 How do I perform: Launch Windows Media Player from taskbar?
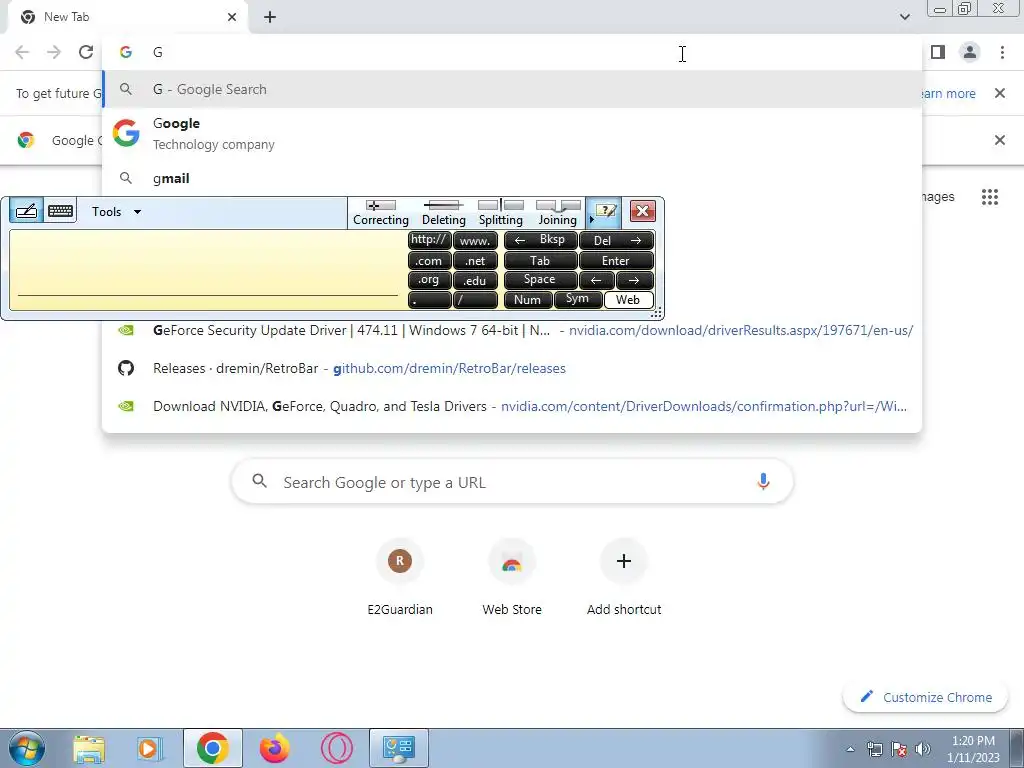click(149, 748)
